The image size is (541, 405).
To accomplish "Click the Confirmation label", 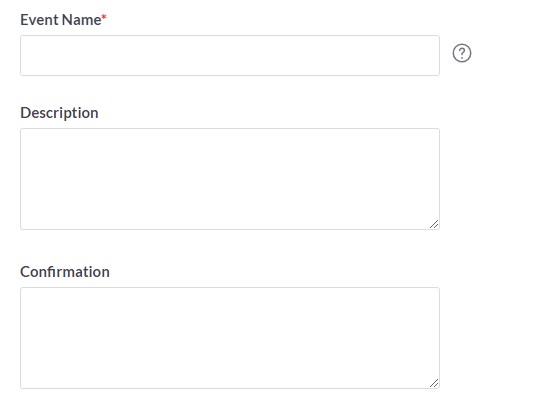I will 65,272.
